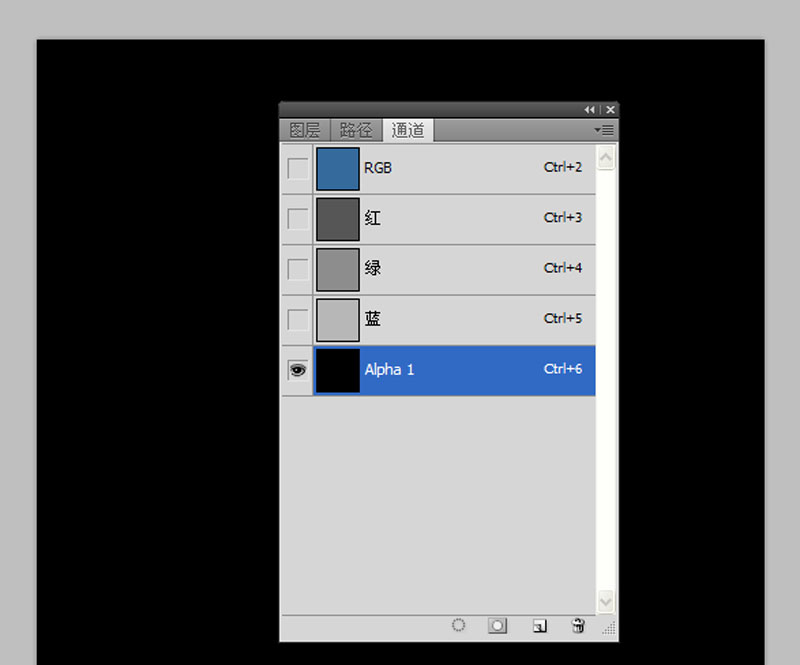Image resolution: width=800 pixels, height=665 pixels.
Task: Click the 绿 channel thumbnail
Action: [338, 269]
